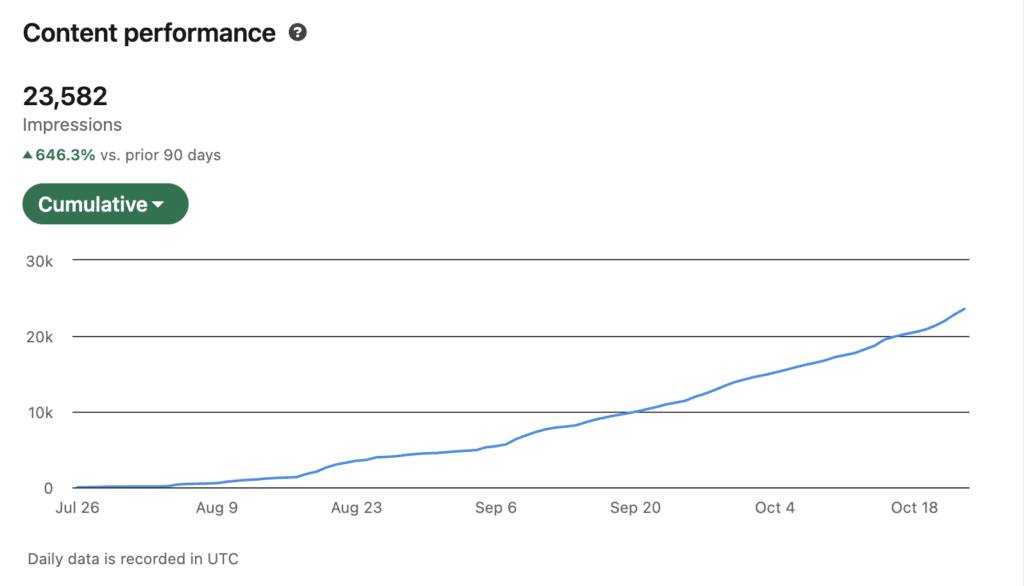Click the Daily data UTC note

(133, 559)
